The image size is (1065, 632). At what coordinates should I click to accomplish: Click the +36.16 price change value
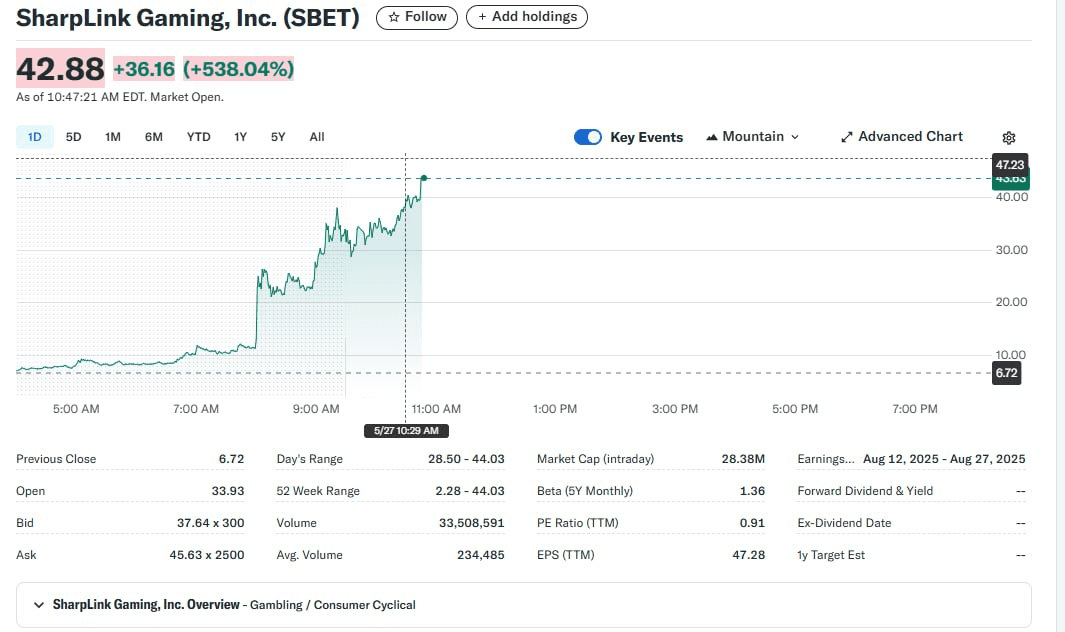(144, 69)
